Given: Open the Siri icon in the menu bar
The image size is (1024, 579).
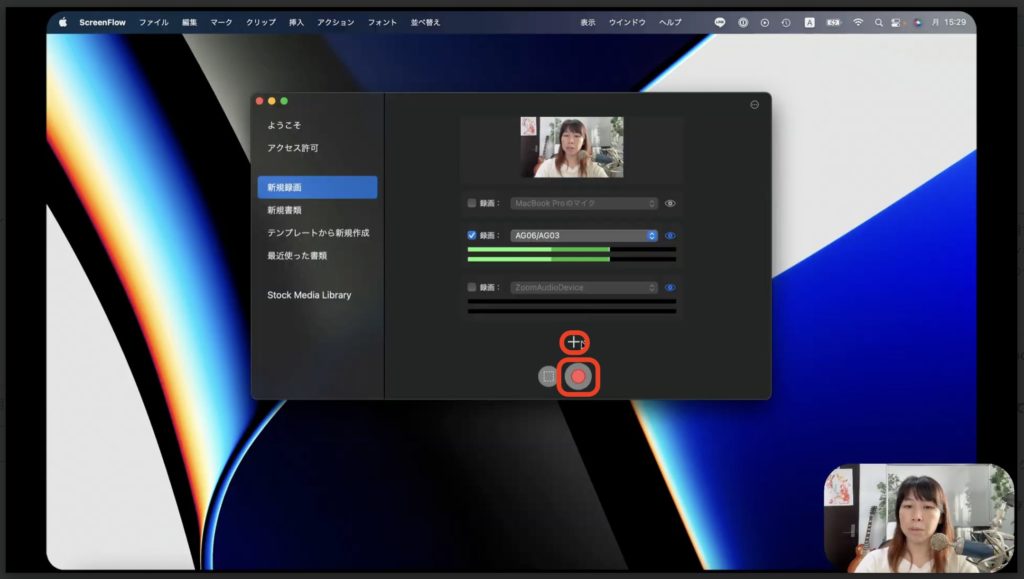Looking at the screenshot, I should (917, 22).
